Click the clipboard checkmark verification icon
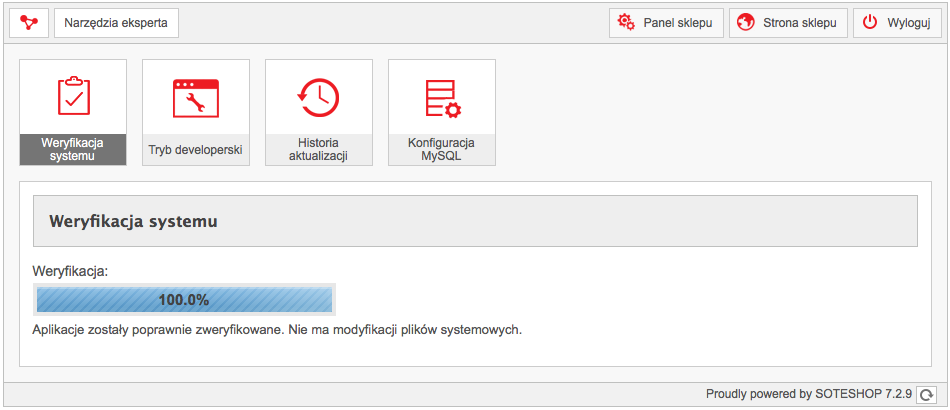Image resolution: width=950 pixels, height=410 pixels. pos(73,96)
